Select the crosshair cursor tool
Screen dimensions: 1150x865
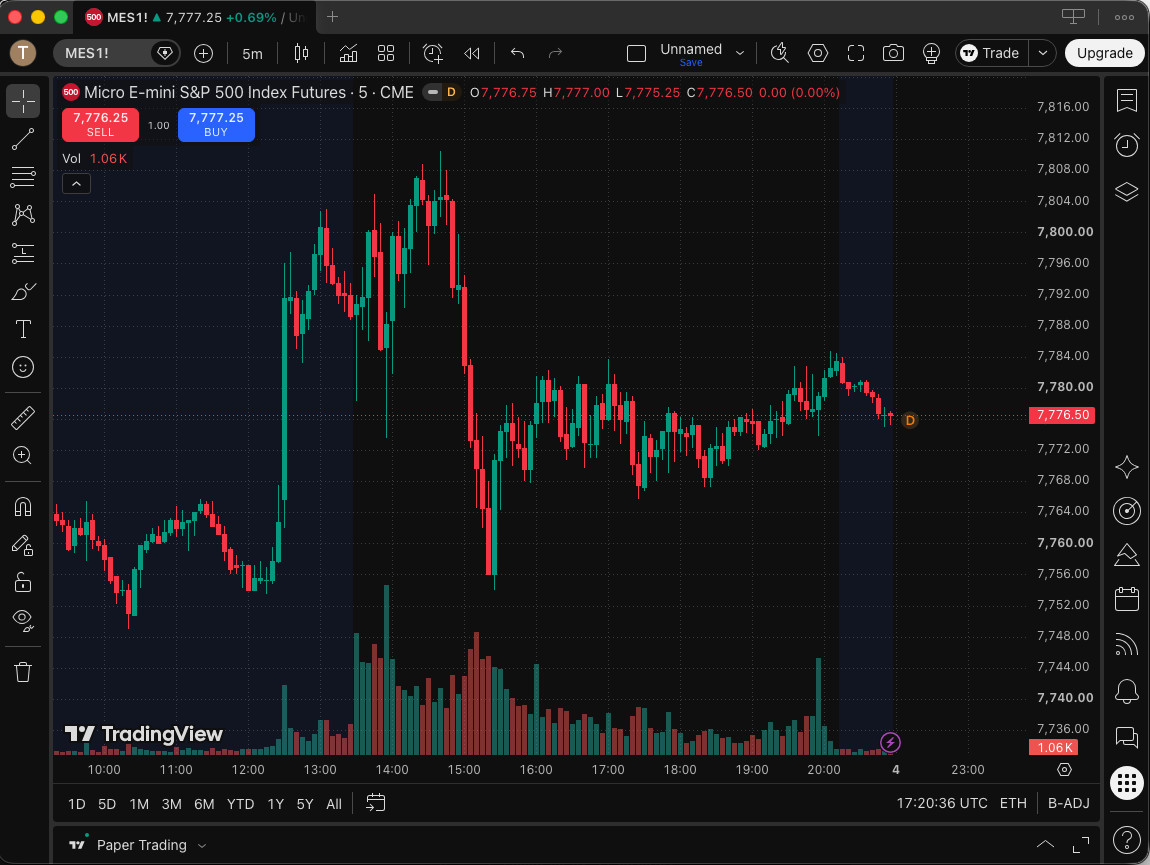(23, 101)
